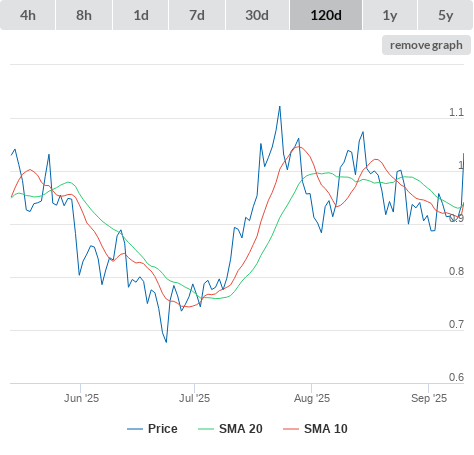Open the 1d time range tab
The width and height of the screenshot is (474, 455).
coord(141,15)
